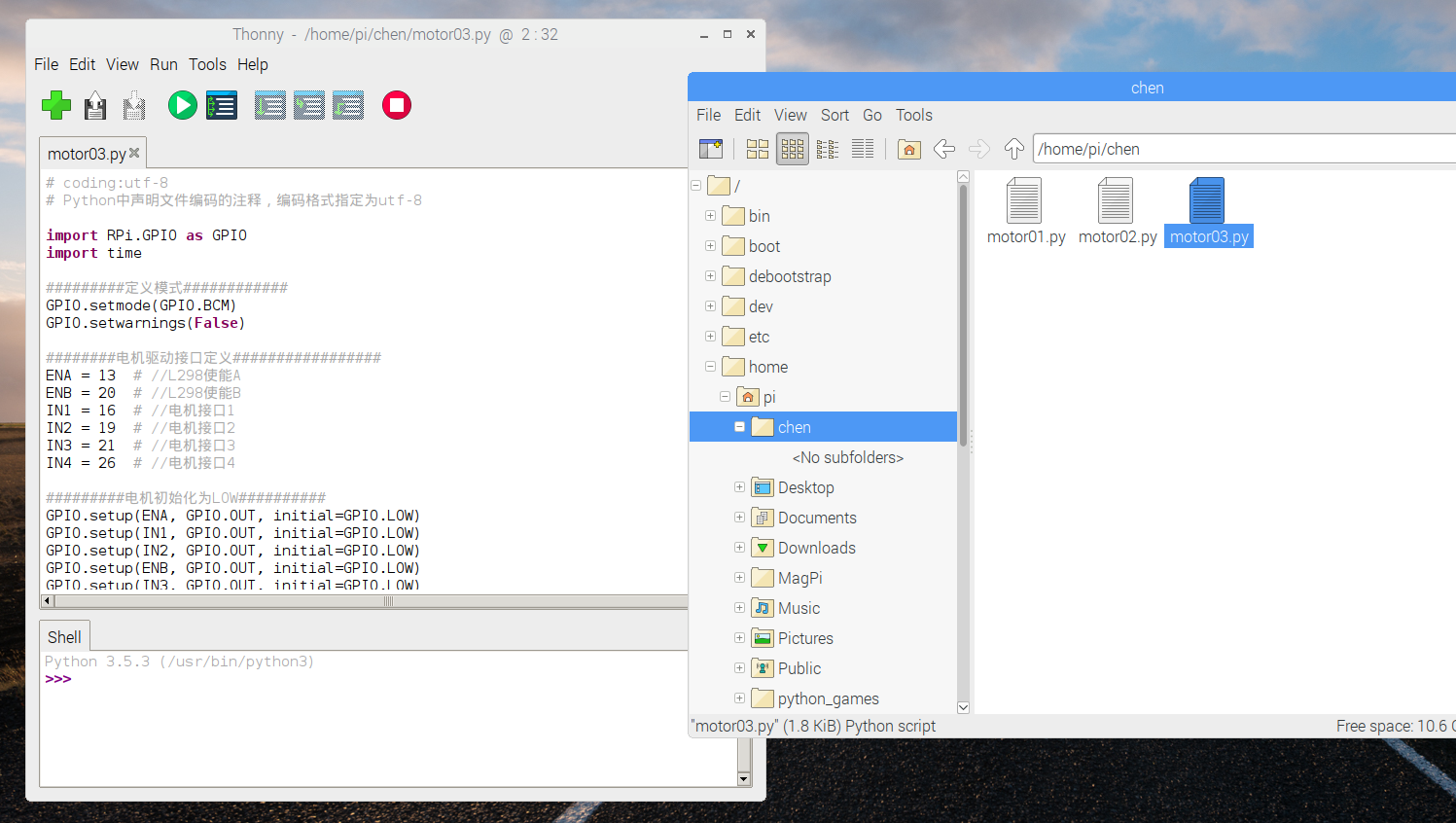Select the motor01.py file
1456x823 pixels.
(x=1026, y=212)
